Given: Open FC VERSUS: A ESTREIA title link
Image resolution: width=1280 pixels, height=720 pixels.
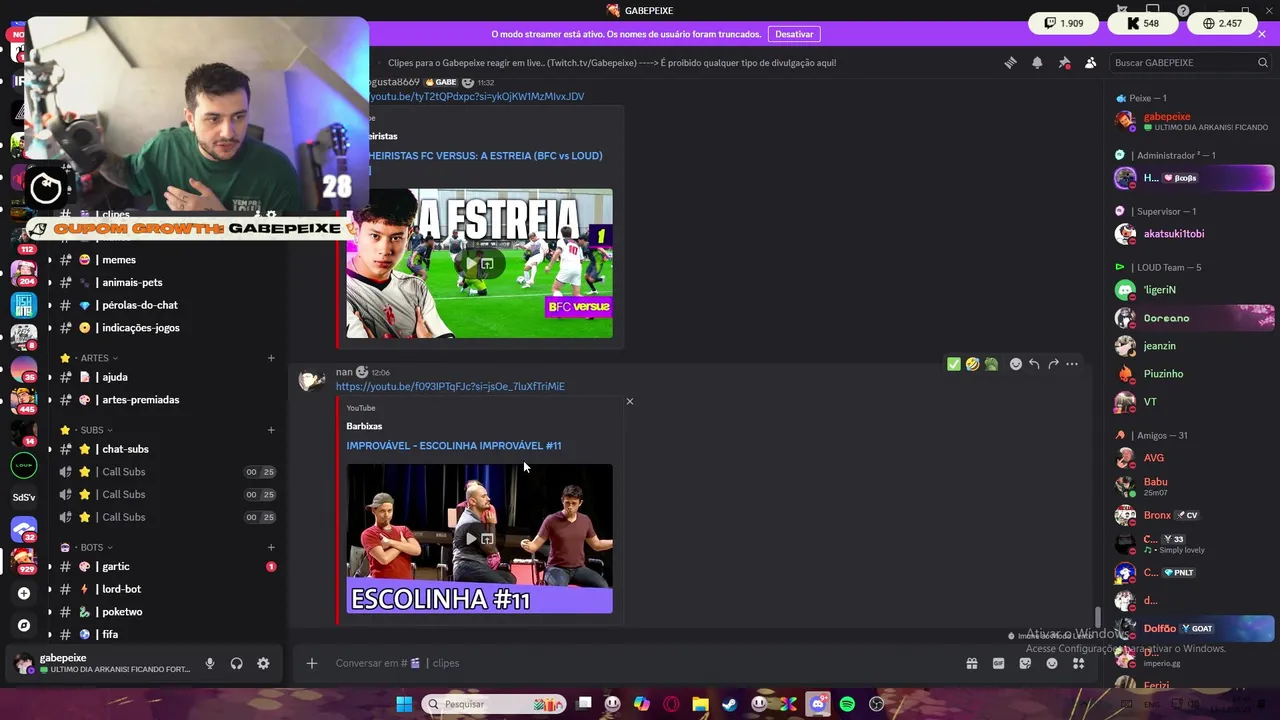Looking at the screenshot, I should pyautogui.click(x=485, y=156).
